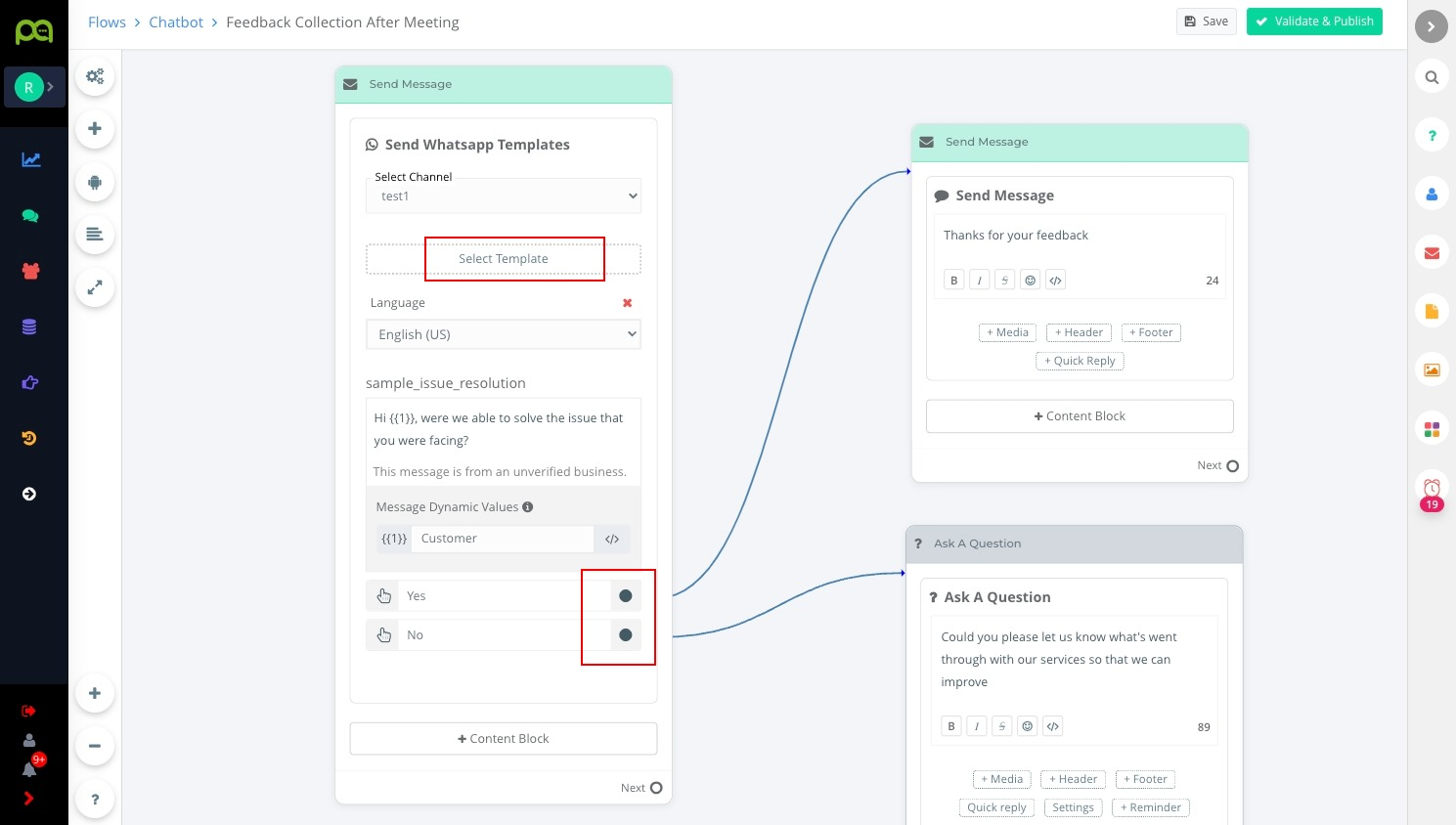Click the fullscreen expand arrows icon
The image size is (1456, 825).
coord(95,287)
